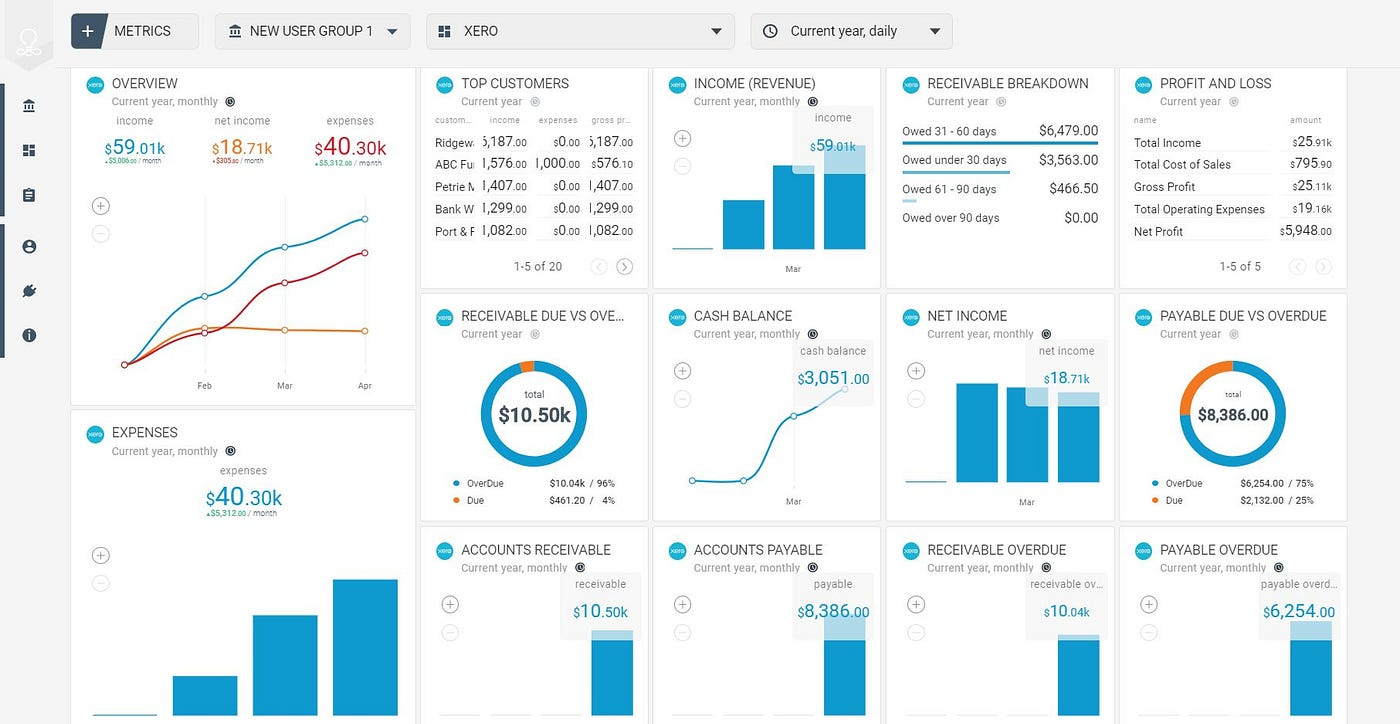
Task: Select the dashboard grid icon in the sidebar
Action: 29,149
